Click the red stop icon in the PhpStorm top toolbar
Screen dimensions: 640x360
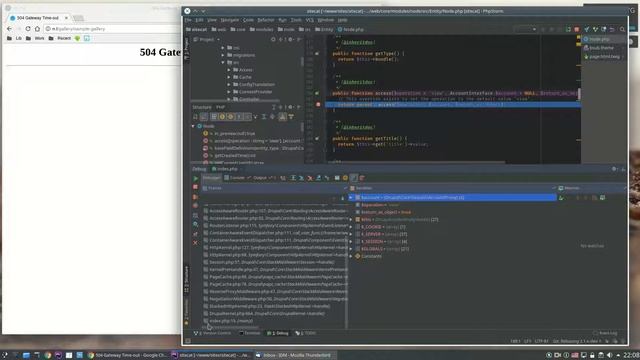coord(577,29)
